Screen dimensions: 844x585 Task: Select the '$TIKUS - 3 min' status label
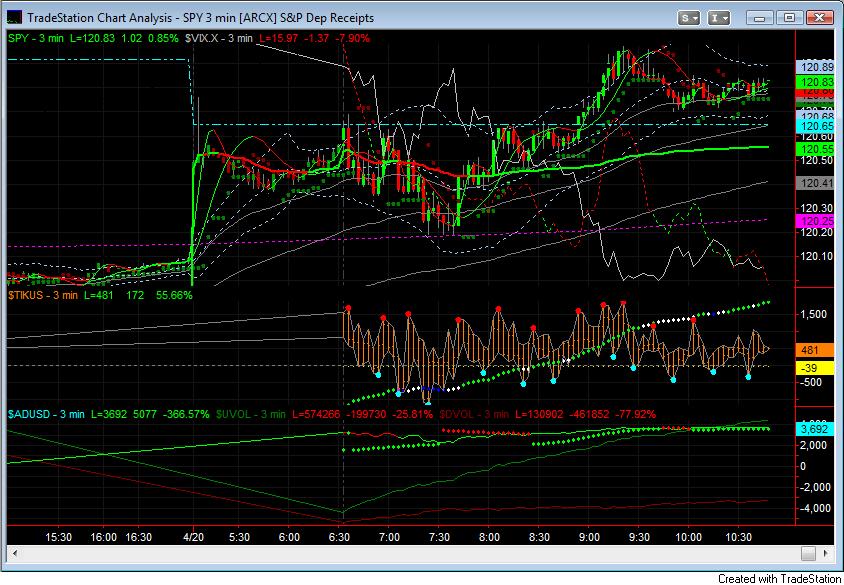point(43,295)
